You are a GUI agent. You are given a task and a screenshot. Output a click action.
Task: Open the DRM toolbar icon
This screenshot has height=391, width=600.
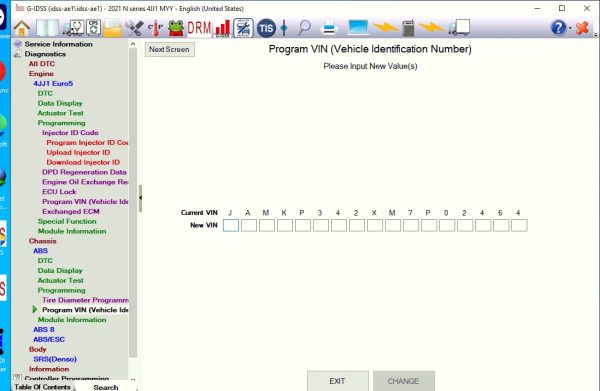point(199,28)
